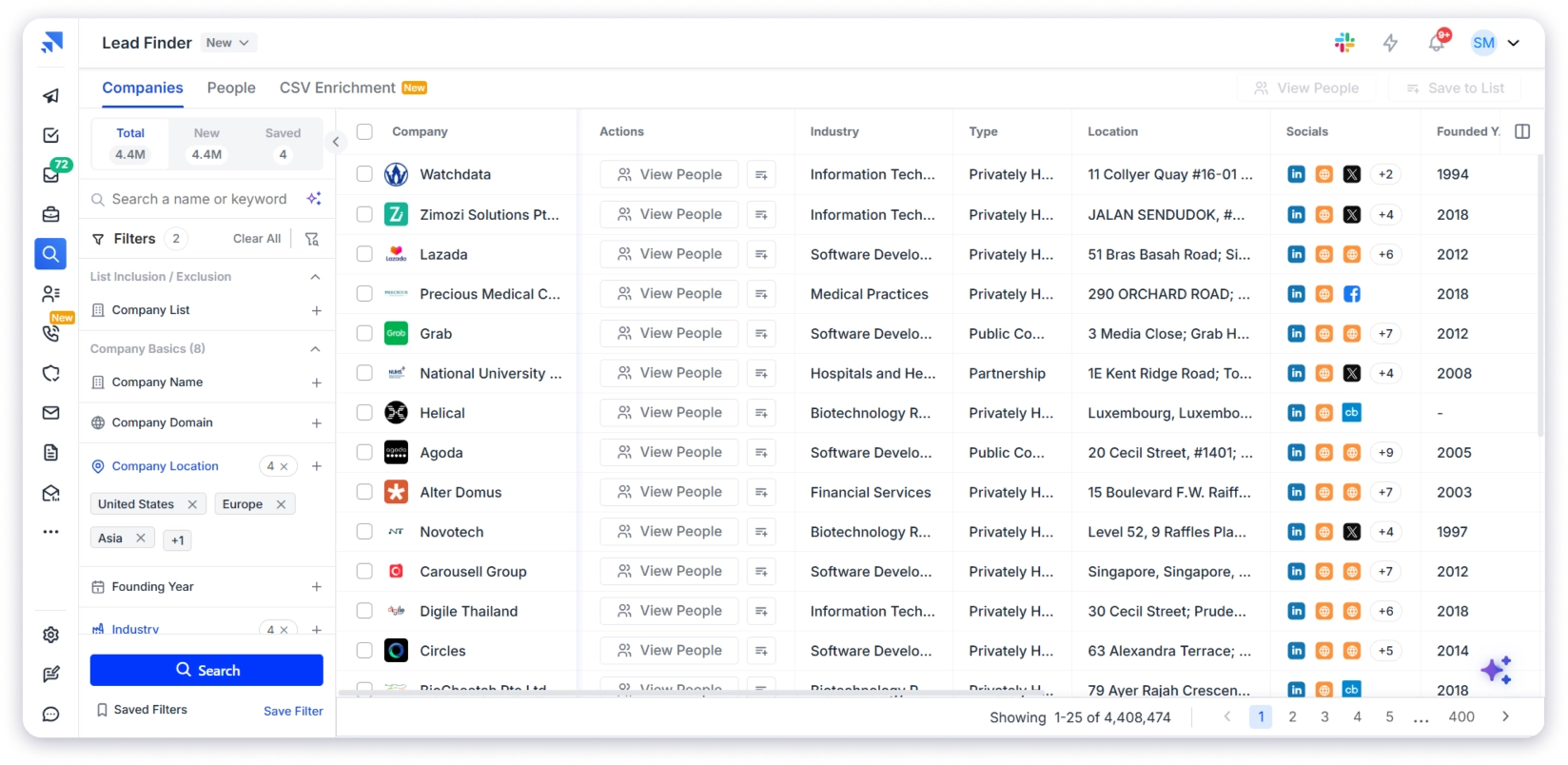This screenshot has width=1568, height=765.
Task: Collapse the filter panel with chevron
Action: [335, 142]
